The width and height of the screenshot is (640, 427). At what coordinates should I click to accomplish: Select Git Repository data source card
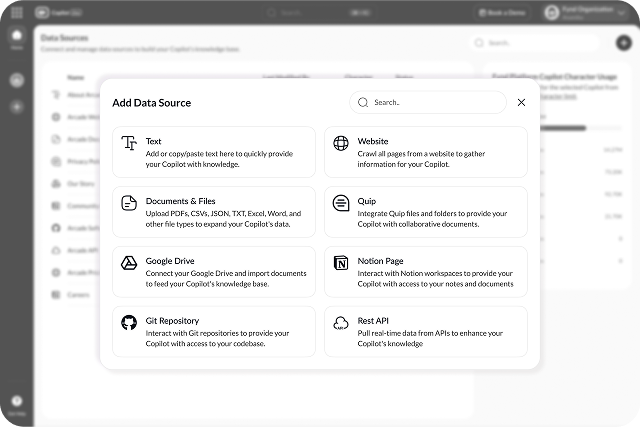coord(214,331)
